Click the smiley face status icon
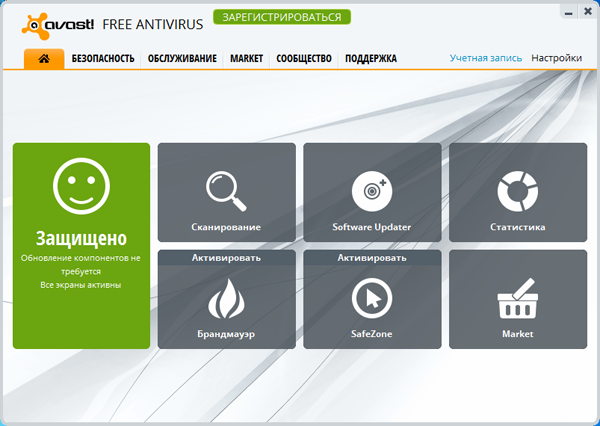 pos(82,186)
